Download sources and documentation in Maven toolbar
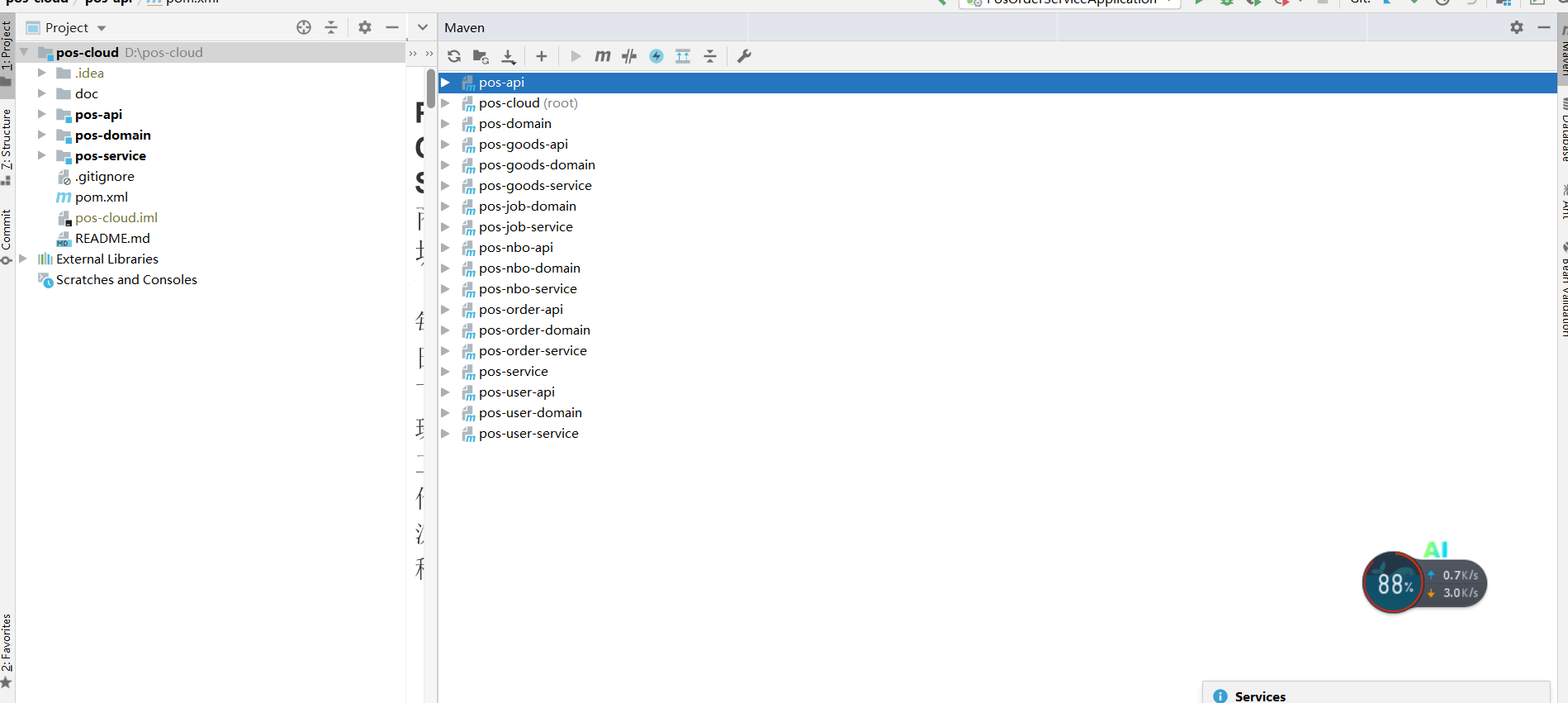The width and height of the screenshot is (1568, 703). pos(509,56)
